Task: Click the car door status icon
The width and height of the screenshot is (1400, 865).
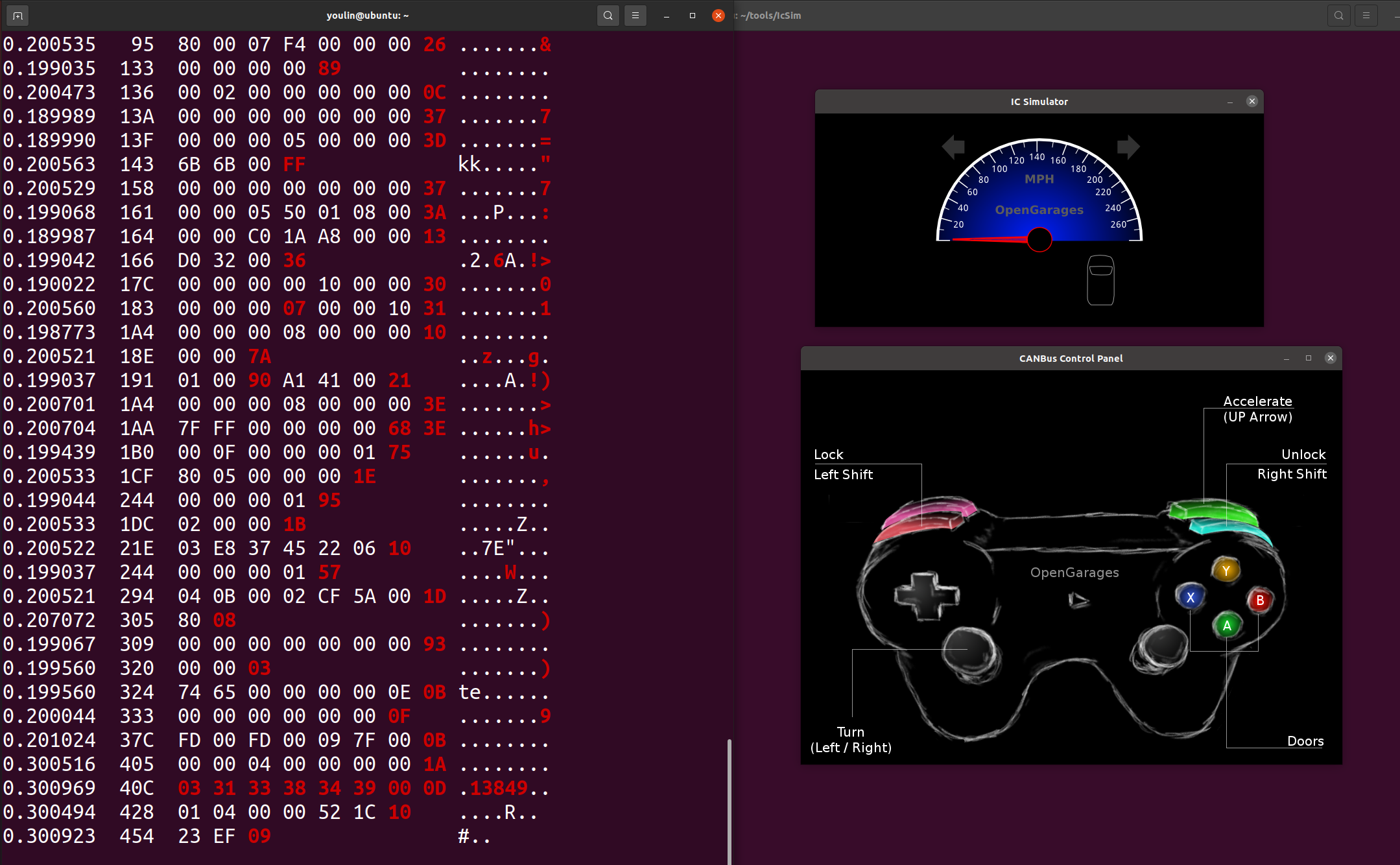Action: tap(1100, 279)
